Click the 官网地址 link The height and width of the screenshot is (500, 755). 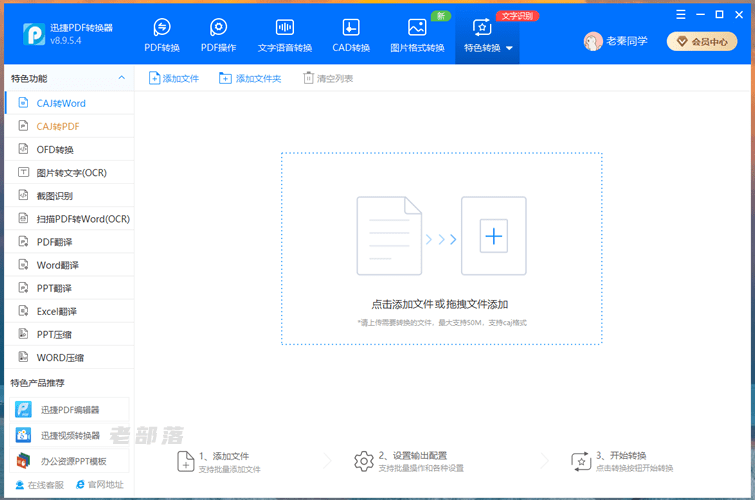(x=100, y=485)
